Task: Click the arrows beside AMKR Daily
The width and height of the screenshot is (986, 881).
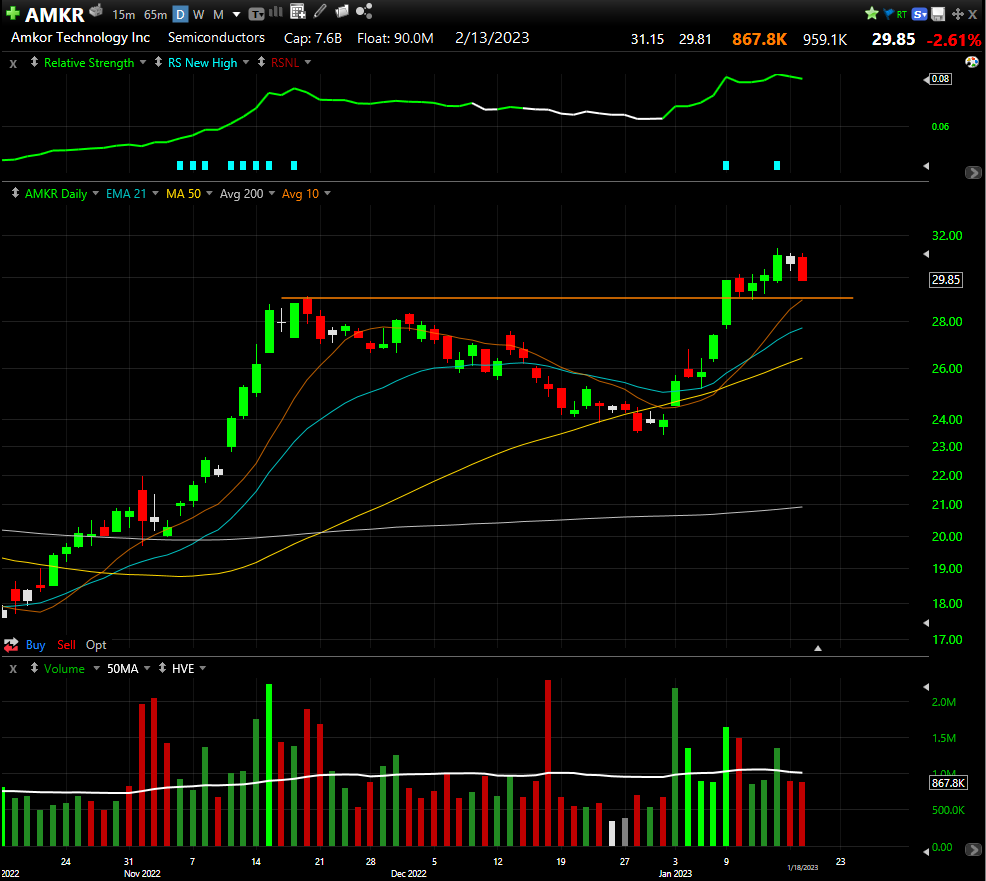Action: click(x=15, y=192)
